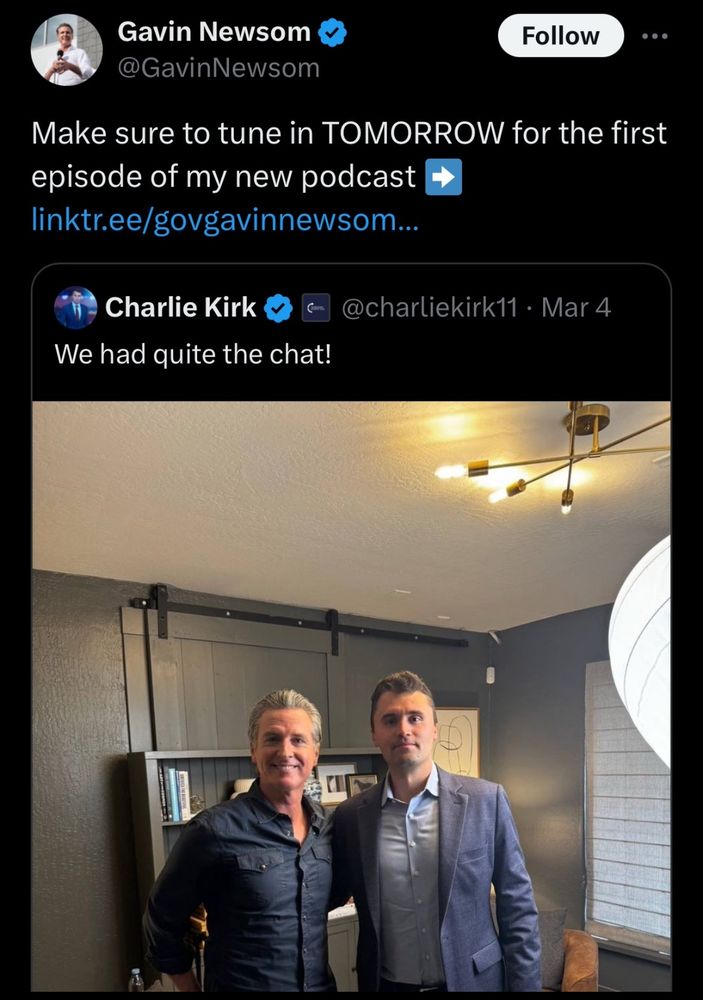The height and width of the screenshot is (1000, 703).
Task: Open the linktr.ee/govgavinnewsom link
Action: point(225,220)
